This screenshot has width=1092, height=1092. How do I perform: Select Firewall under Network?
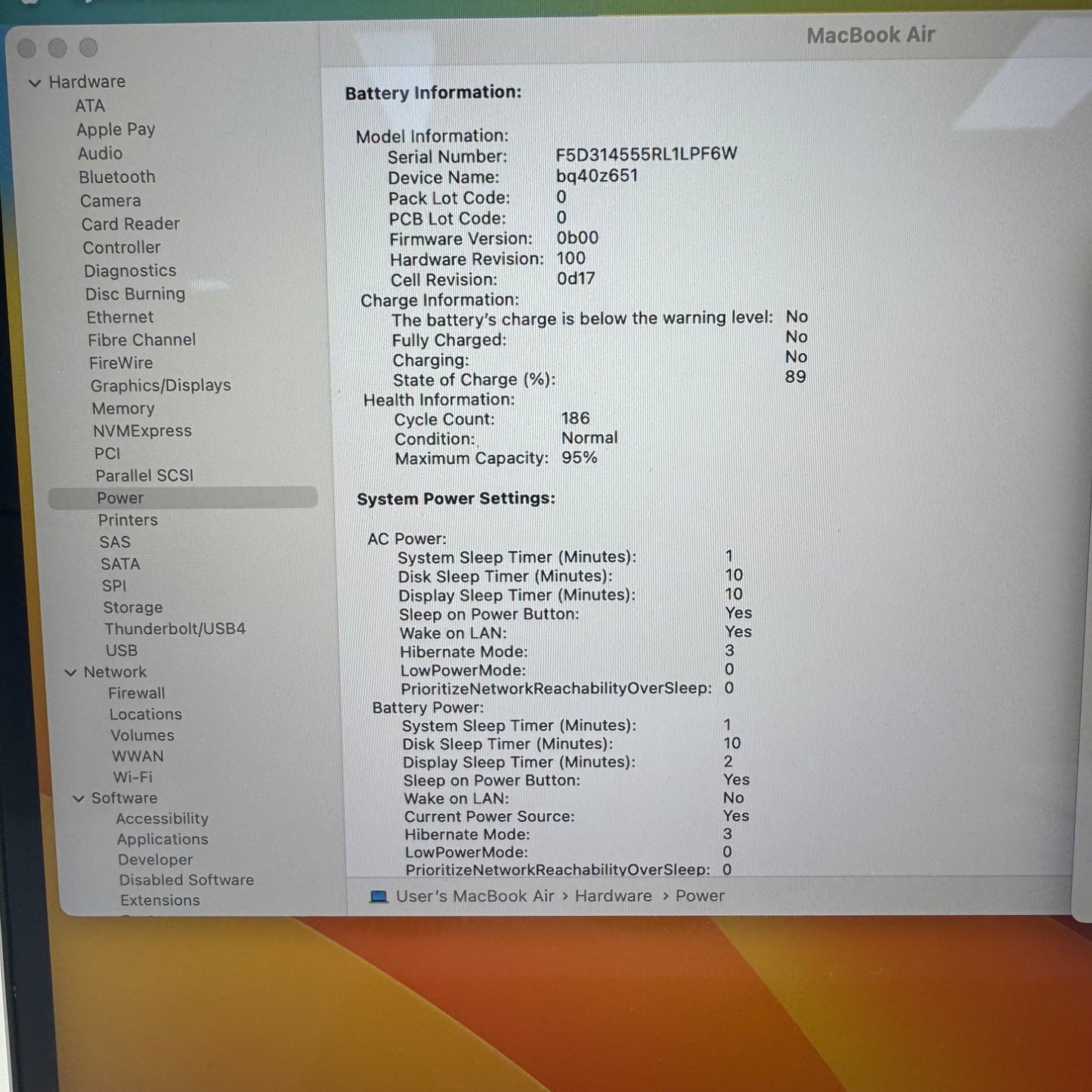(x=137, y=693)
